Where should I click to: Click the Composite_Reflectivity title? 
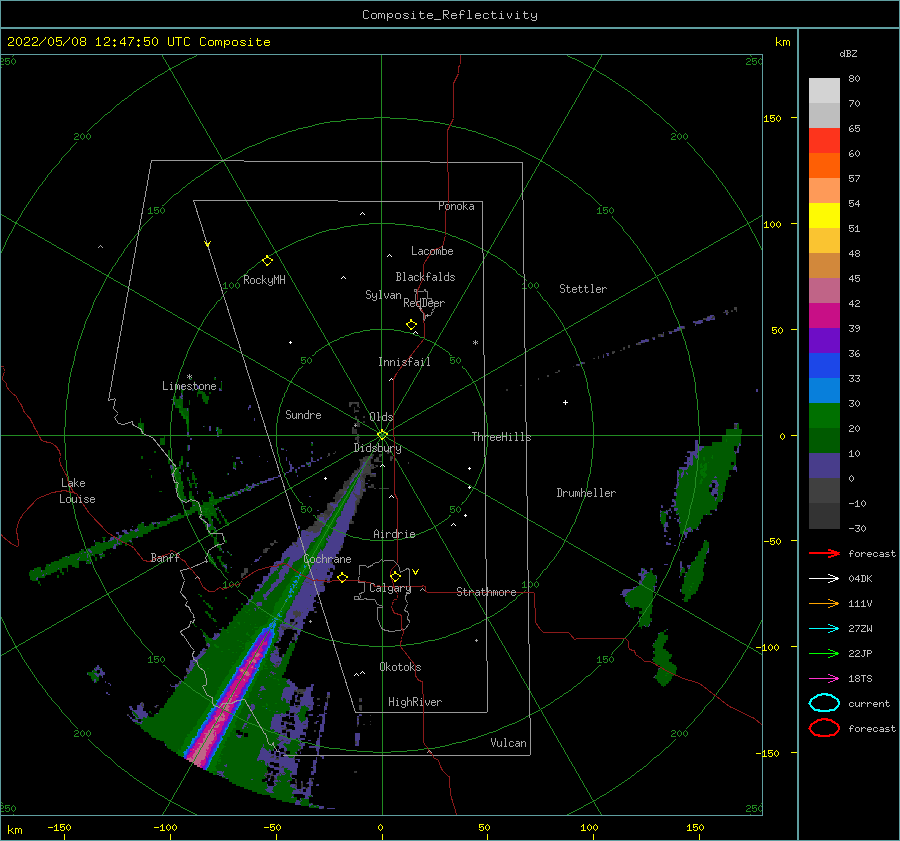point(450,15)
